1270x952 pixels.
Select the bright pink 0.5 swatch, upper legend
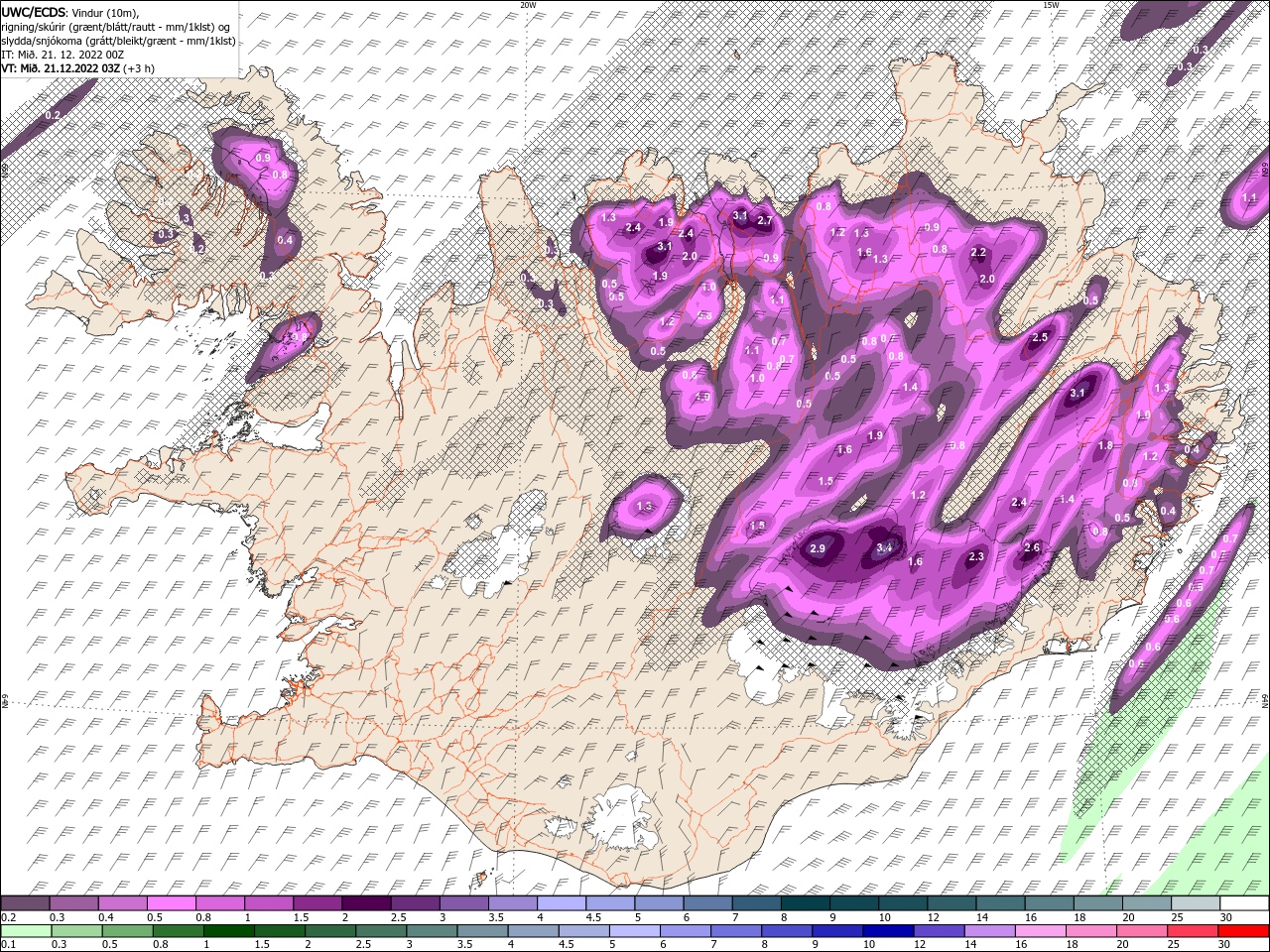[171, 903]
